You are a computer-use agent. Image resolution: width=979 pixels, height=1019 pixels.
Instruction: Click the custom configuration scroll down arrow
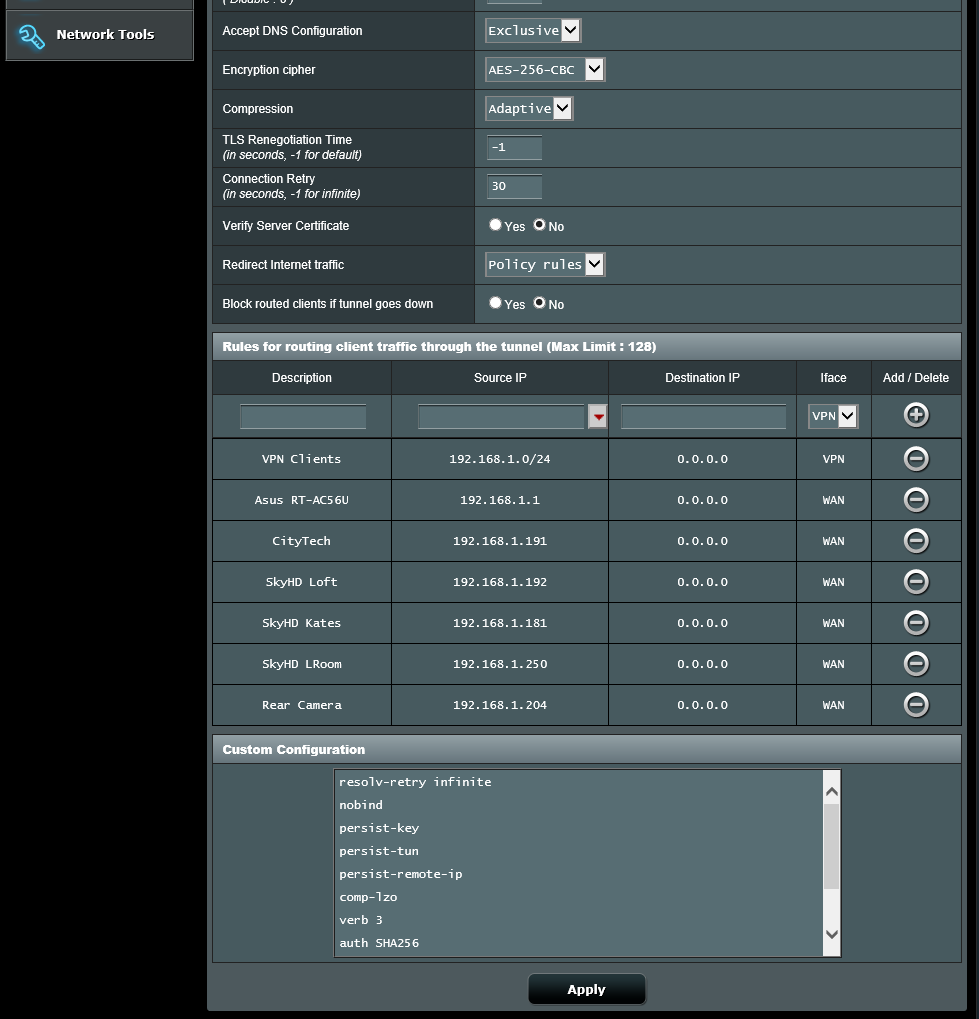click(831, 935)
